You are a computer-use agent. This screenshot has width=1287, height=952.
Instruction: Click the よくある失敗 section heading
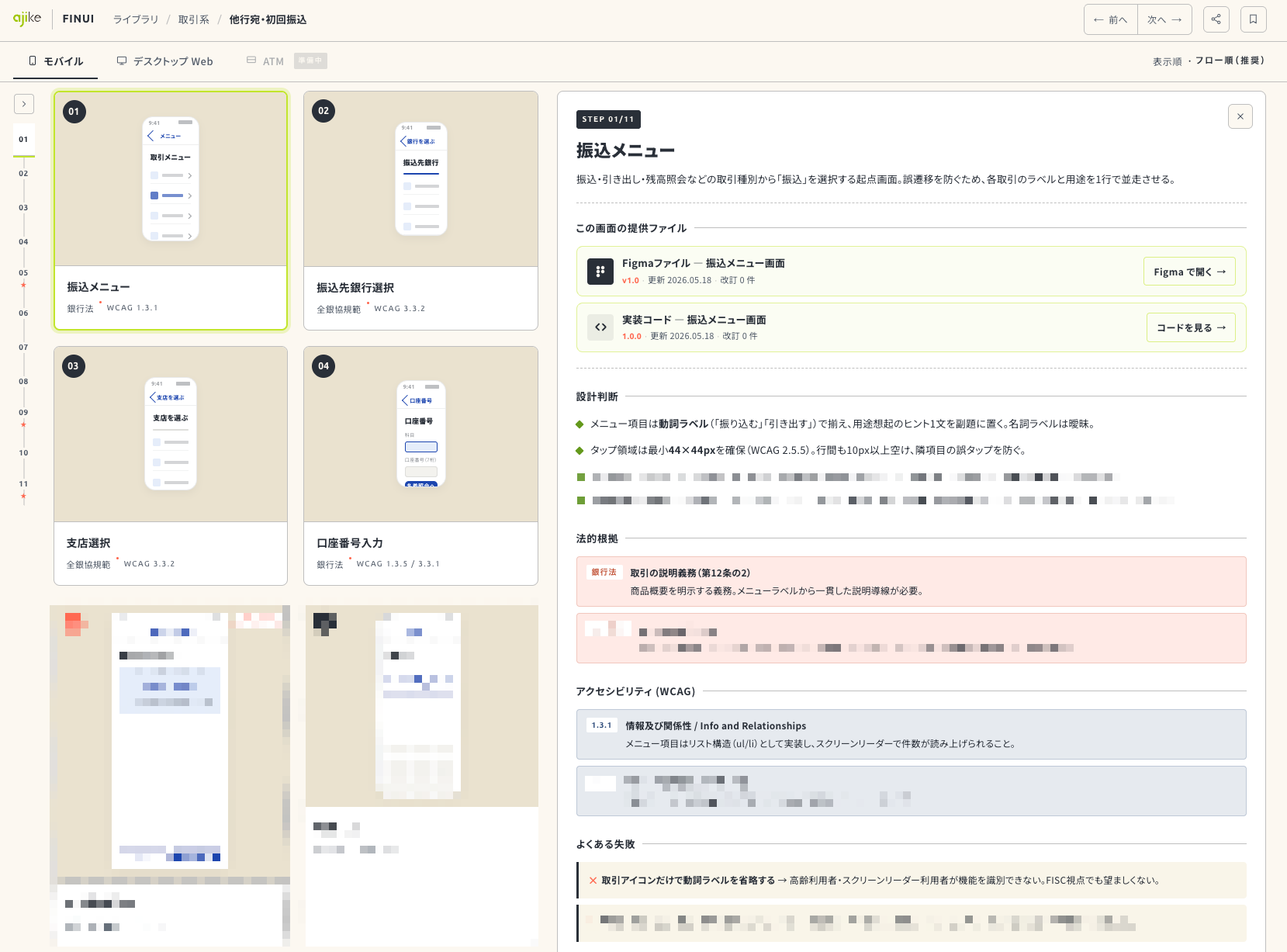click(x=606, y=844)
